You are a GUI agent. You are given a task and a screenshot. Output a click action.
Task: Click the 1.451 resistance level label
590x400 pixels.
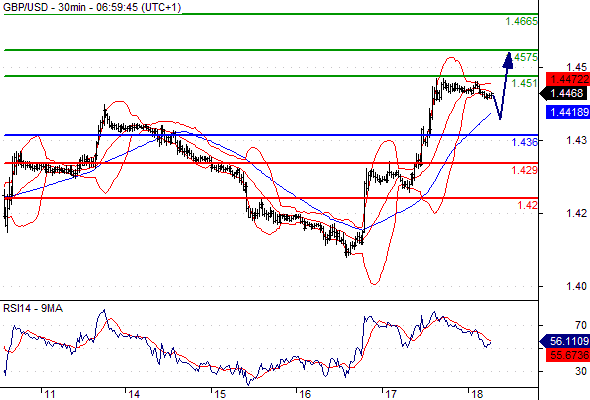pyautogui.click(x=524, y=83)
